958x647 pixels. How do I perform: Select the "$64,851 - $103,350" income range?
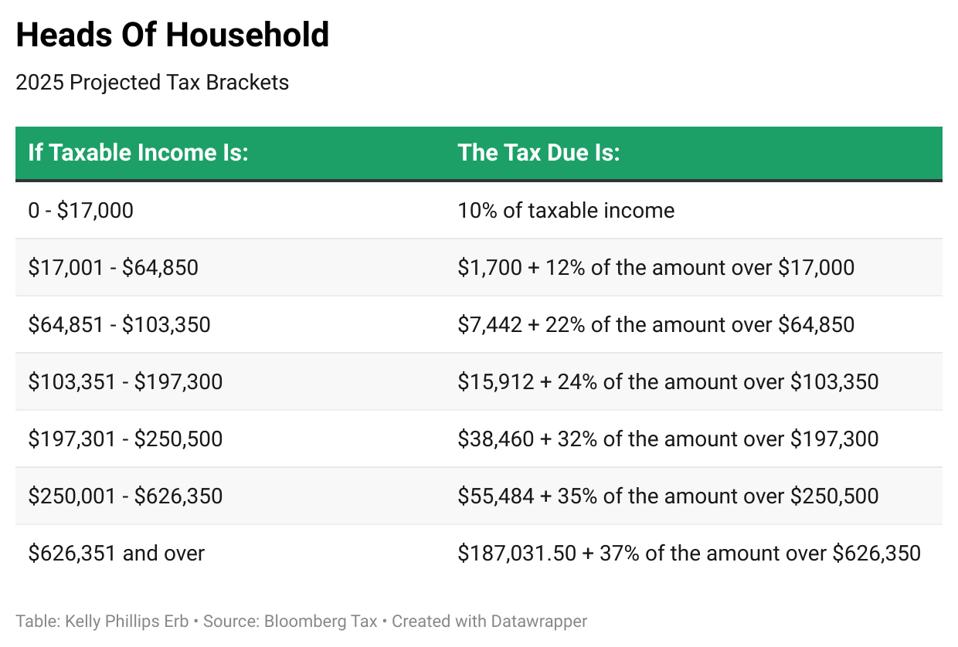tap(119, 324)
